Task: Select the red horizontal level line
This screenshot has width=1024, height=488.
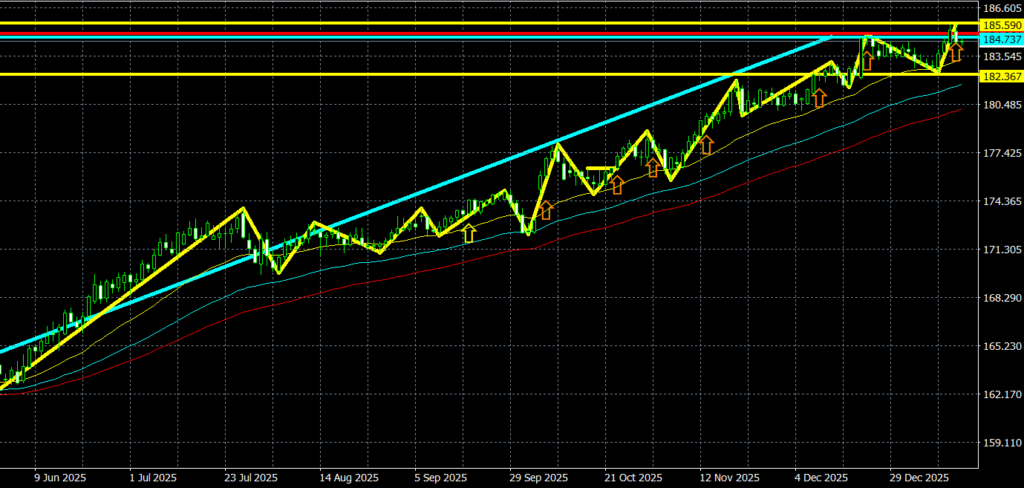Action: (400, 34)
